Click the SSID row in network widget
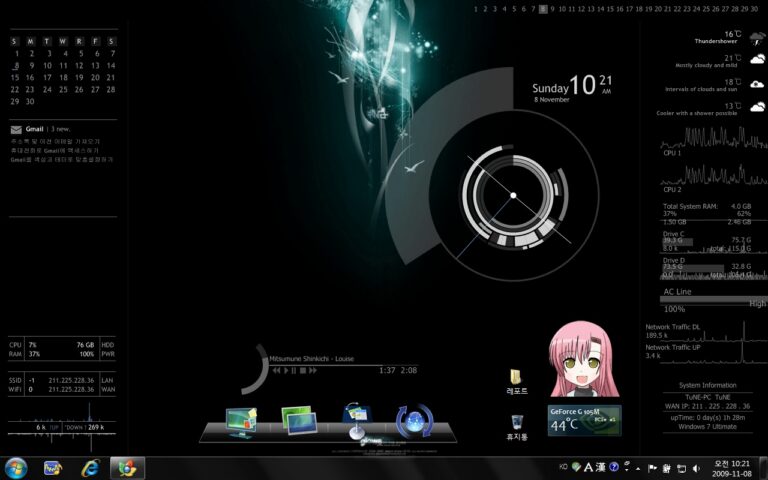 click(62, 380)
